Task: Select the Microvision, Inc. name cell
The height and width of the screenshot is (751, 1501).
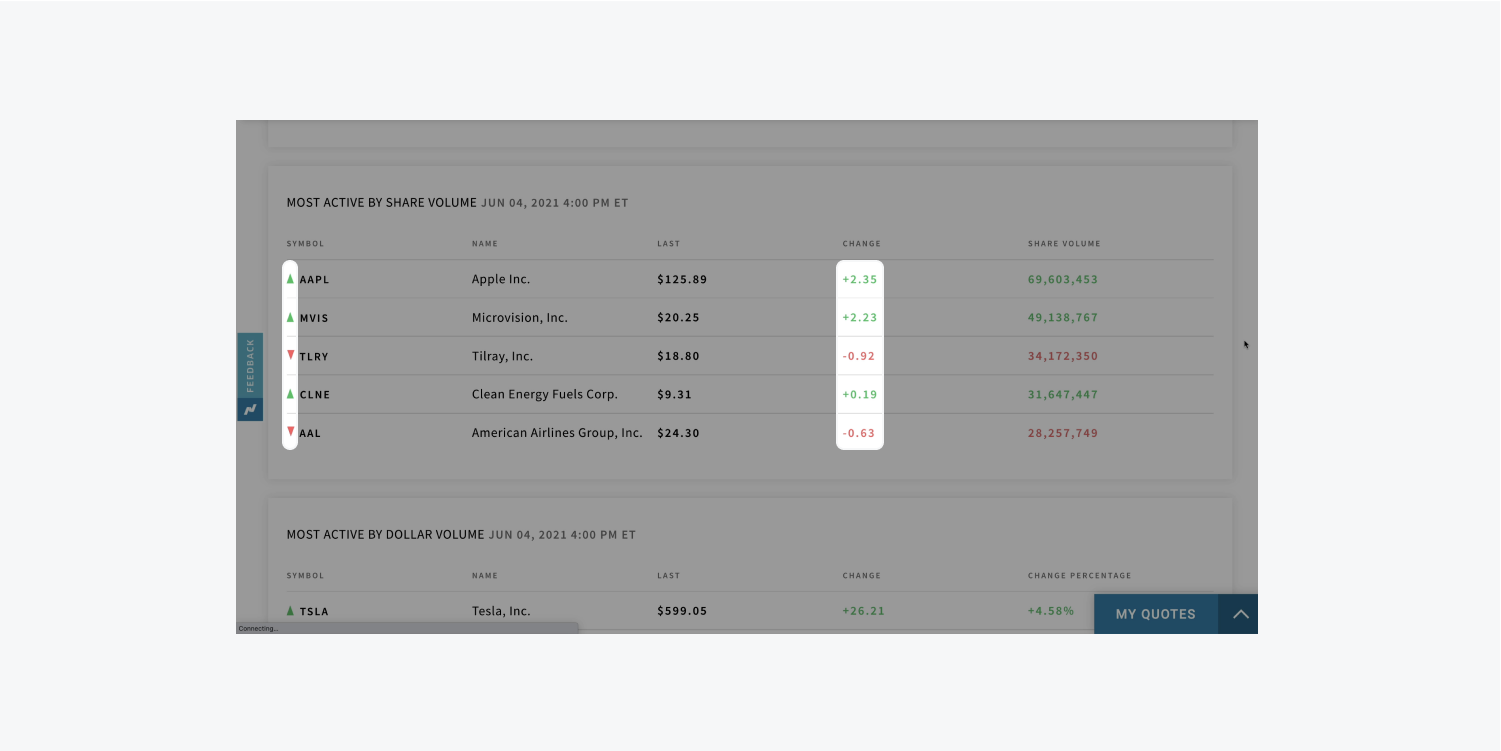Action: 520,318
